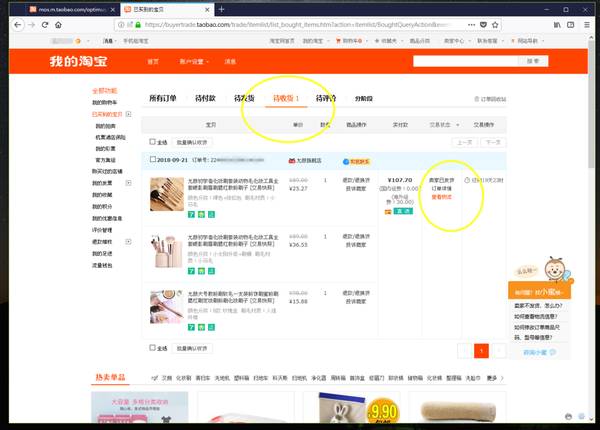600x430 pixels.
Task: Expand the 已买到的宝贝 sidebar section
Action: [129, 114]
